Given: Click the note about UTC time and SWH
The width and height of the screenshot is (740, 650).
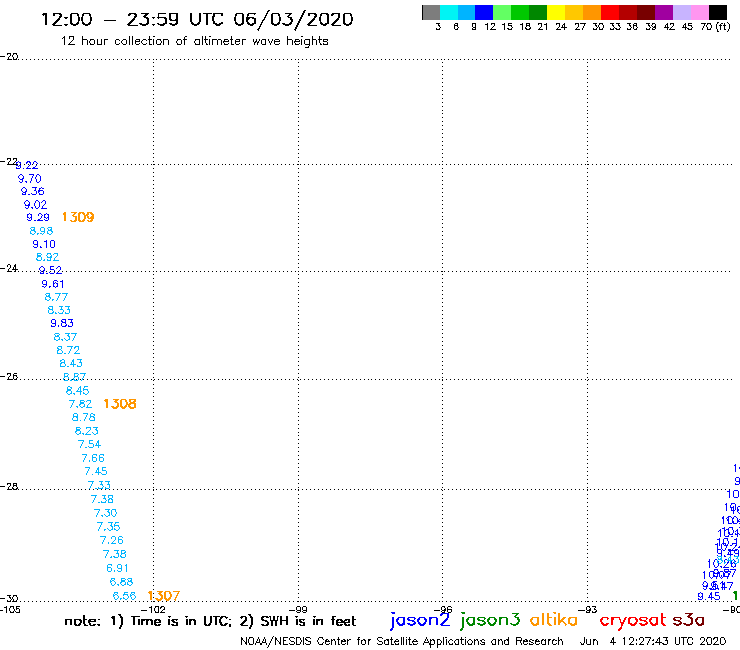Looking at the screenshot, I should coord(210,621).
